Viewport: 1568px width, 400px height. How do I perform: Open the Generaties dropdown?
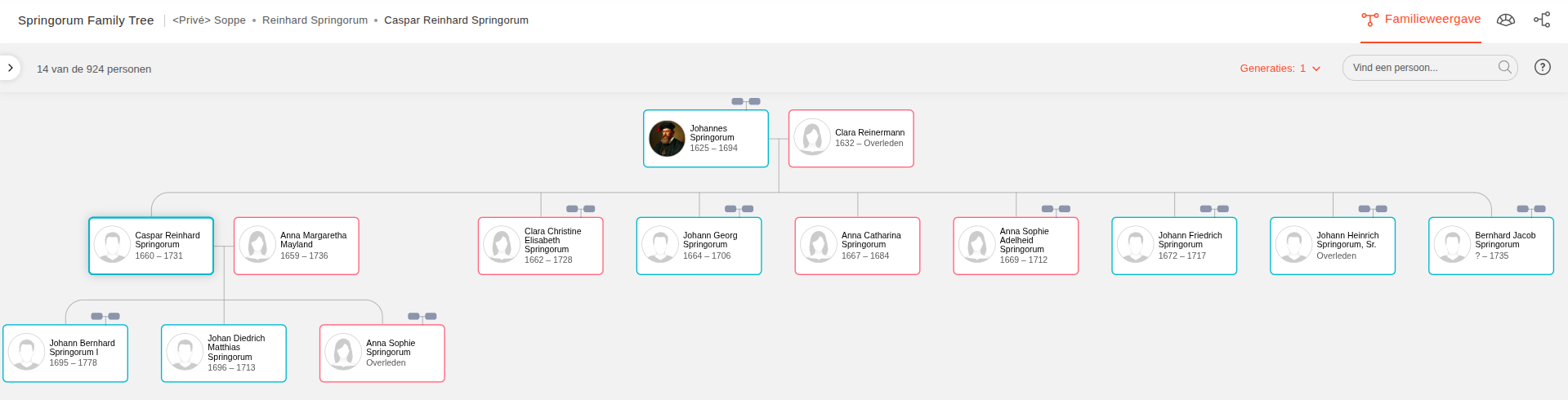1280,69
